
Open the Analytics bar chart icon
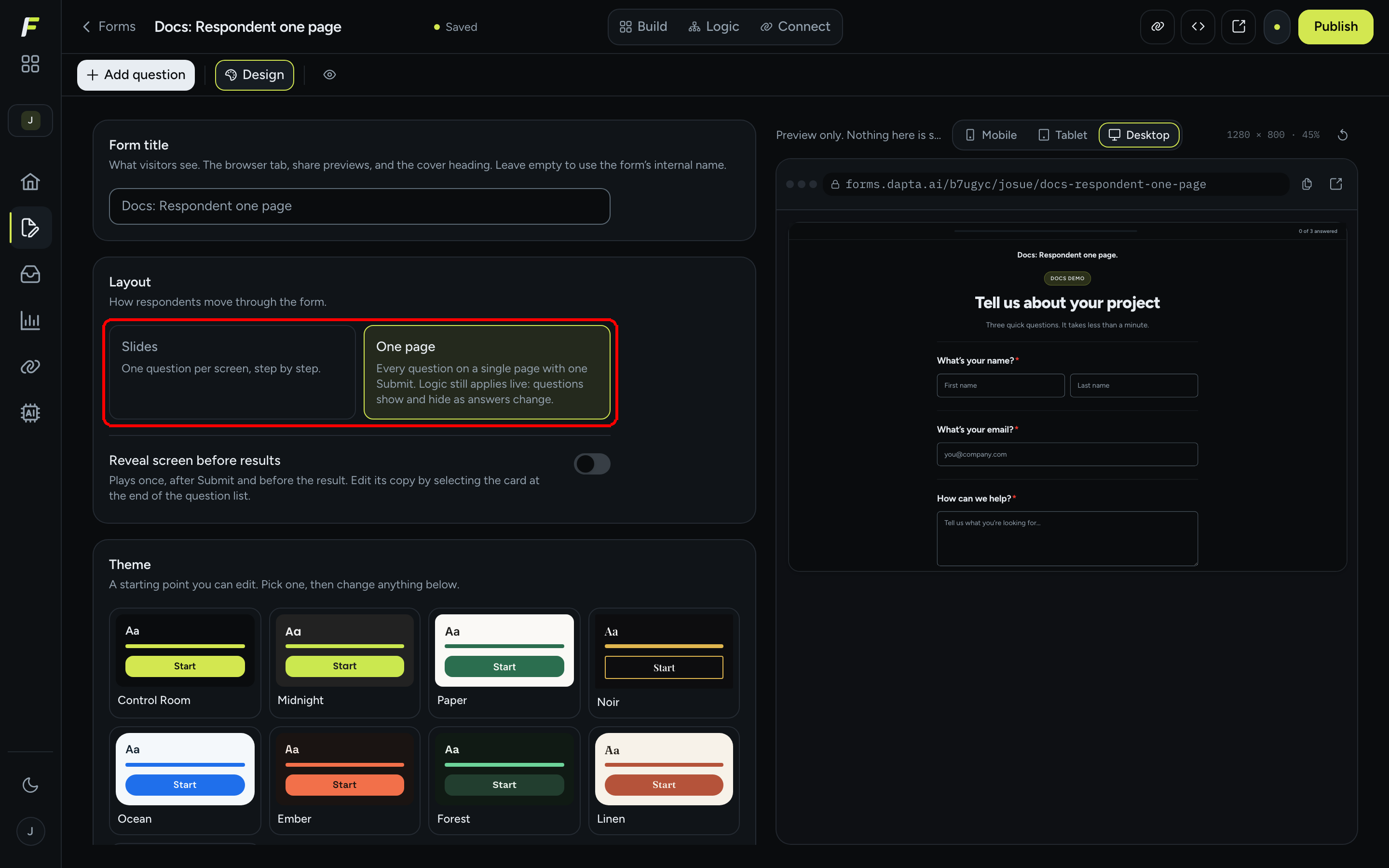pyautogui.click(x=30, y=320)
